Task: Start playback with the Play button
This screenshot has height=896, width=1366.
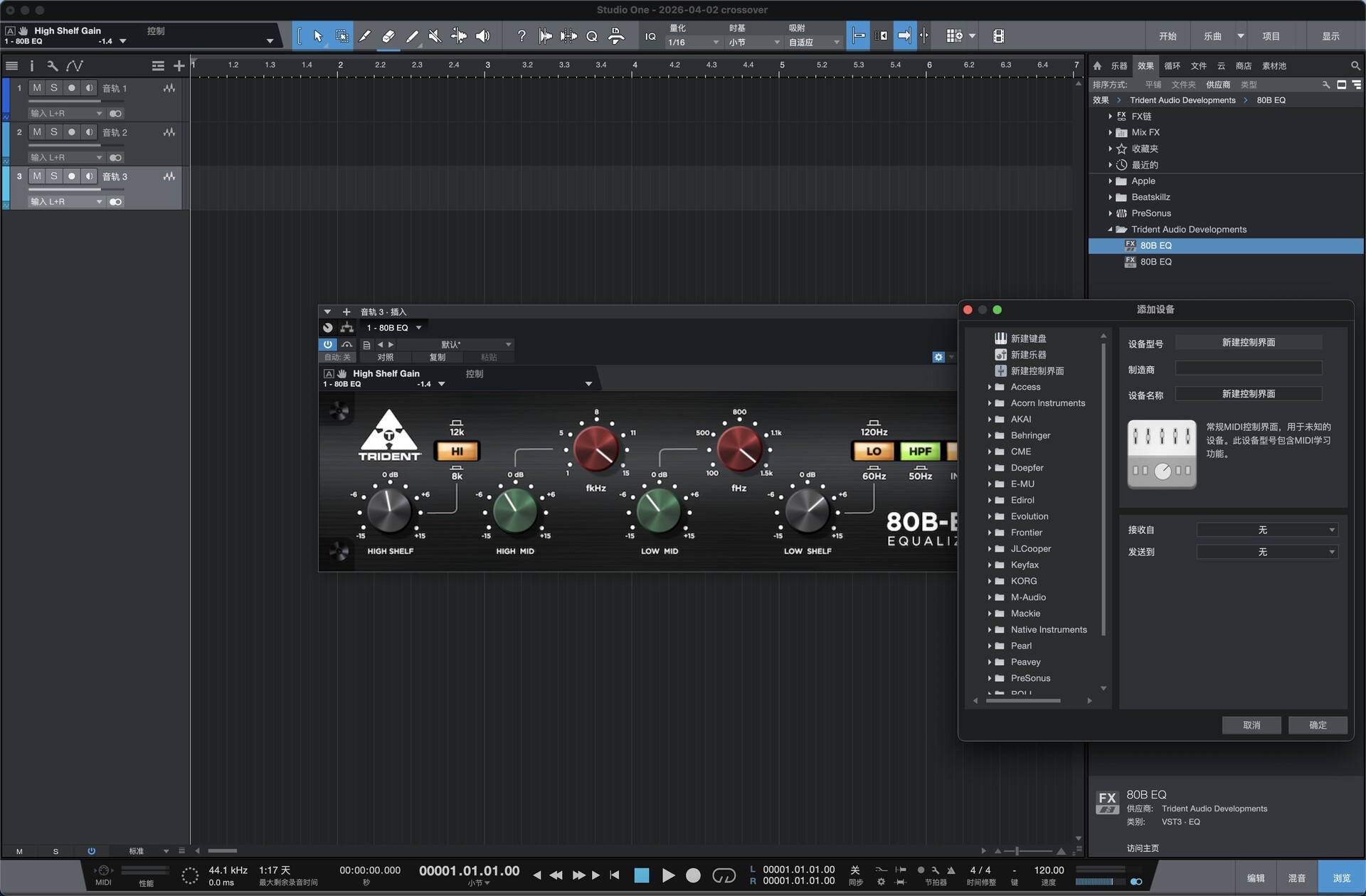Action: click(668, 875)
